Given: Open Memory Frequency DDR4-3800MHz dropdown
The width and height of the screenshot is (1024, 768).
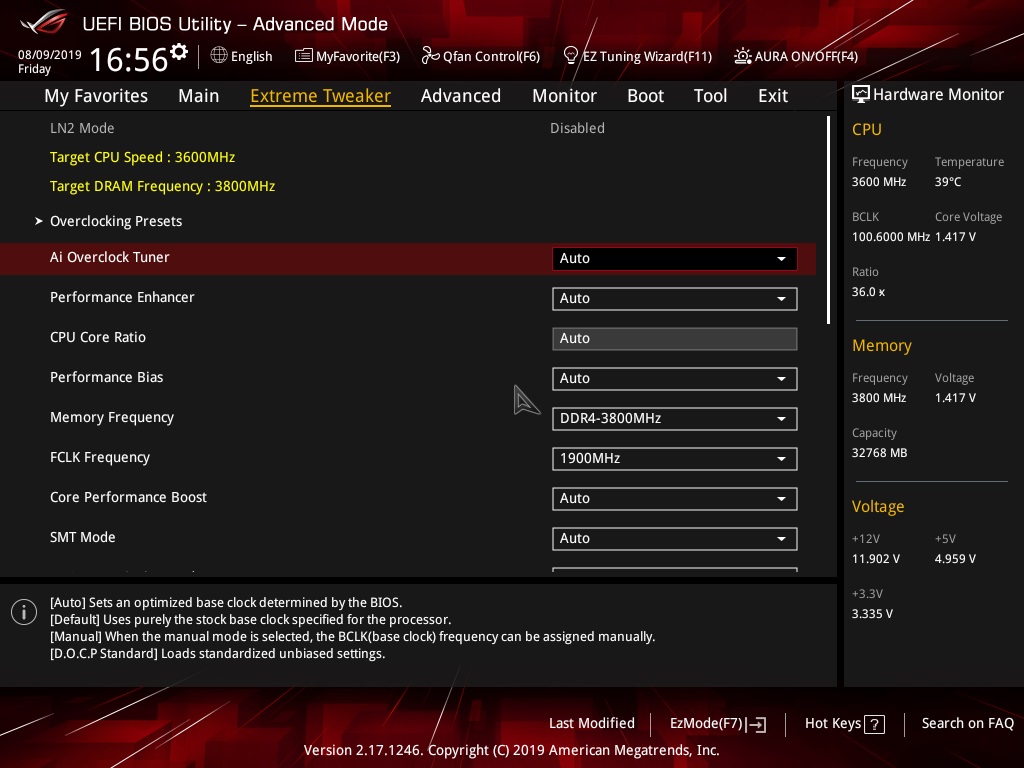Looking at the screenshot, I should (675, 419).
